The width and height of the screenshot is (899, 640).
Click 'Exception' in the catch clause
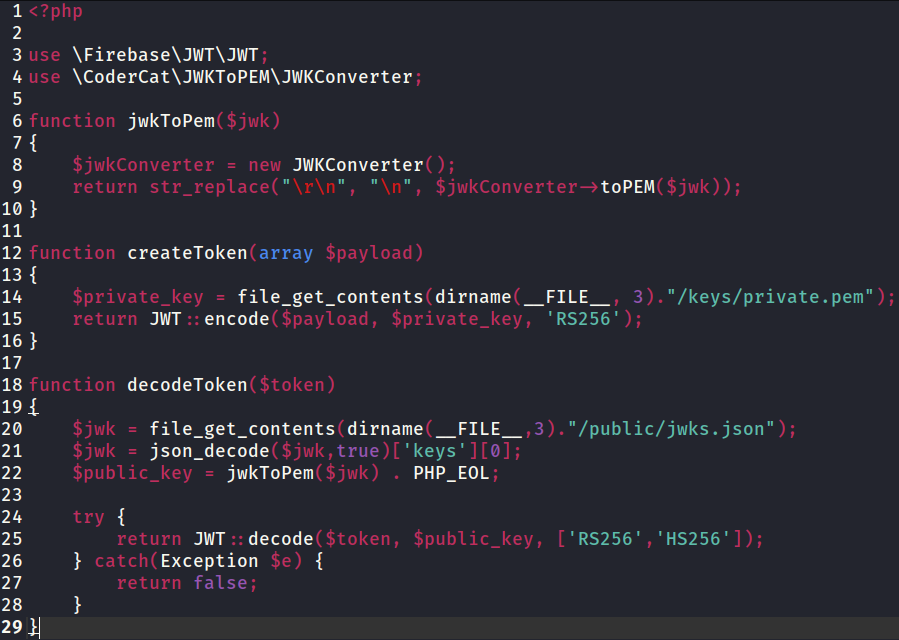click(x=209, y=561)
